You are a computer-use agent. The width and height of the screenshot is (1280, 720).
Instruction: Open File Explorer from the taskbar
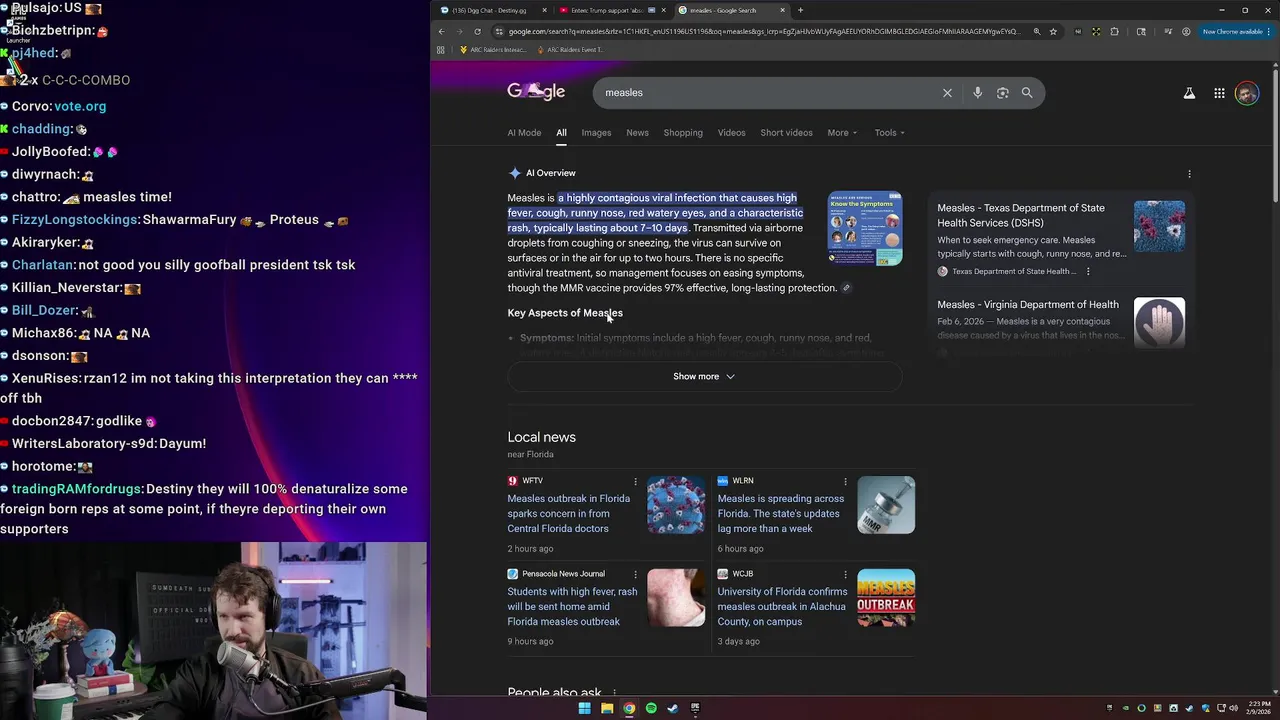coord(607,708)
